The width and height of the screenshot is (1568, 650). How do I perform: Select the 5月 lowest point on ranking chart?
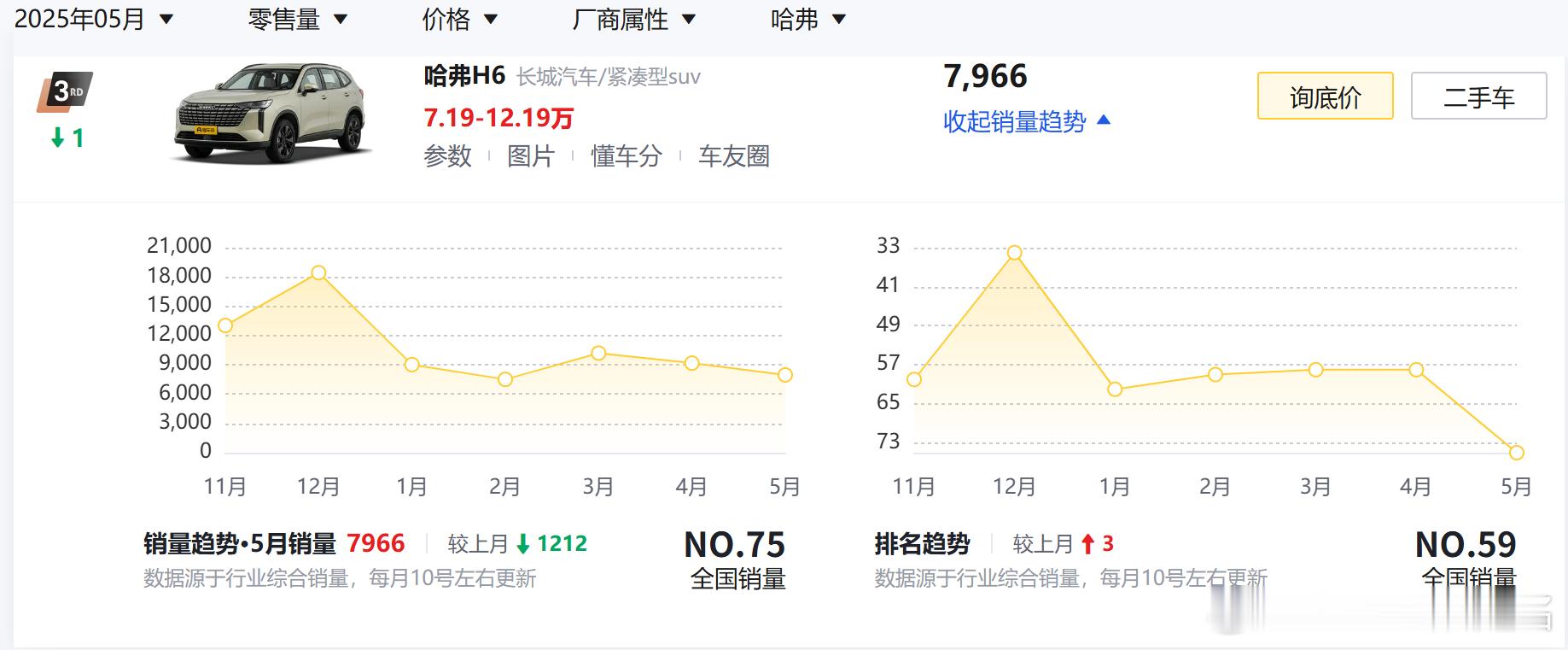pyautogui.click(x=1517, y=453)
